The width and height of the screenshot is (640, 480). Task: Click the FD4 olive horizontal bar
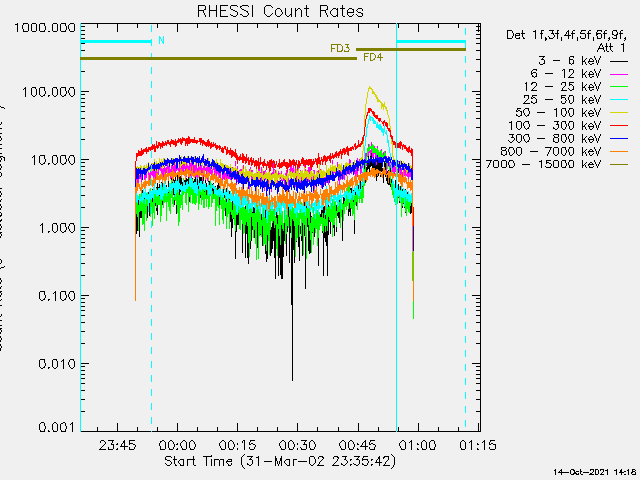click(218, 59)
